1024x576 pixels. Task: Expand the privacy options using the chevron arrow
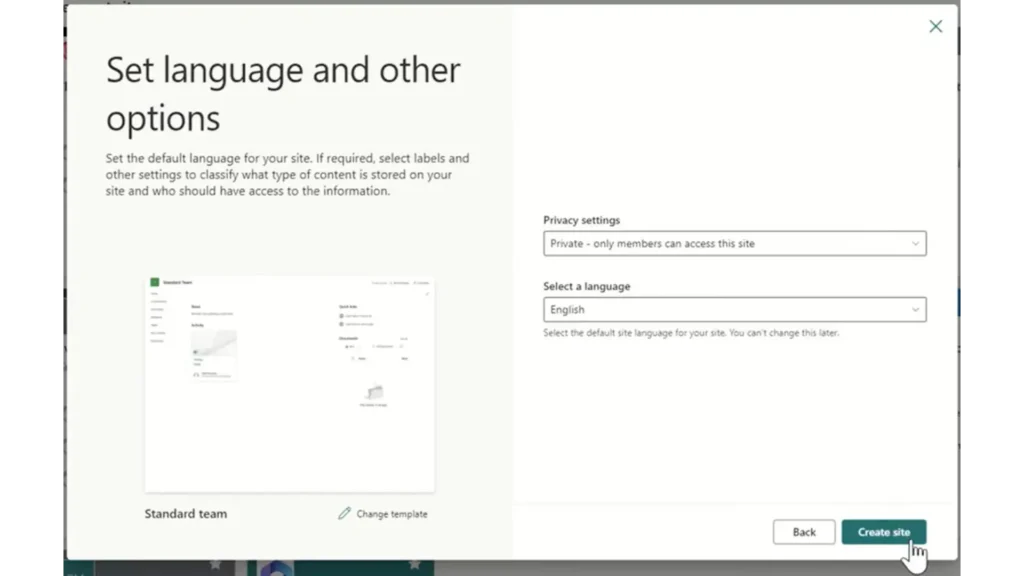(914, 243)
